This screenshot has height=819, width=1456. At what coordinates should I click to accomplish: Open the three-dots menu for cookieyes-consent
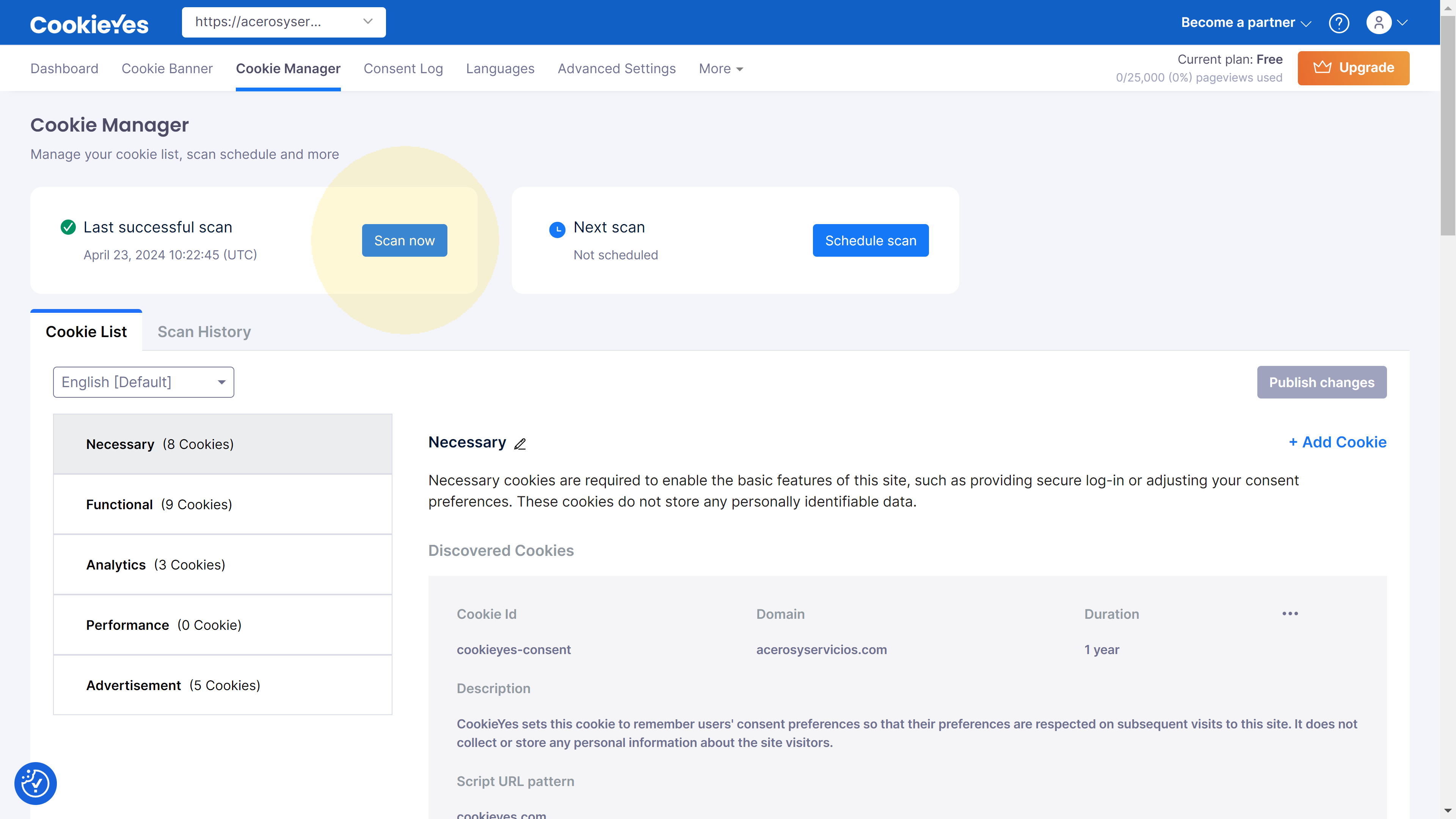1290,613
